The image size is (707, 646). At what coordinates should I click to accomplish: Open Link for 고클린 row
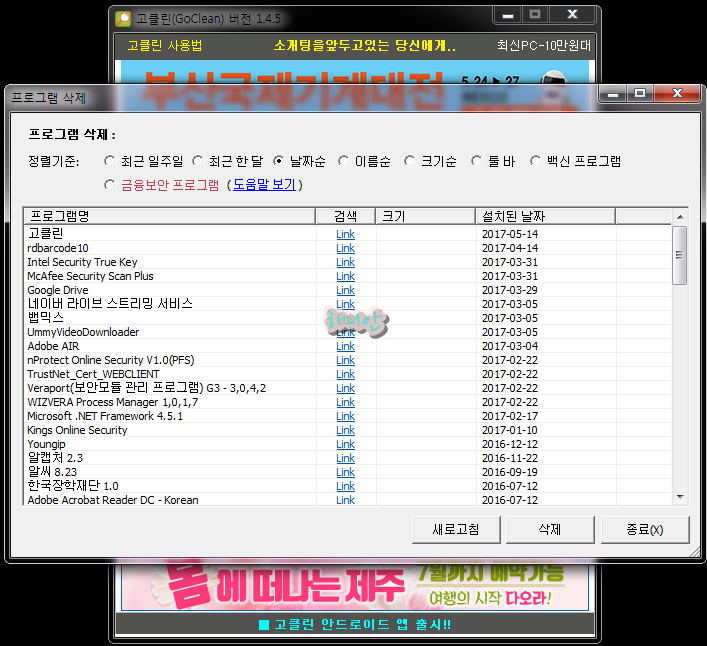[x=345, y=234]
